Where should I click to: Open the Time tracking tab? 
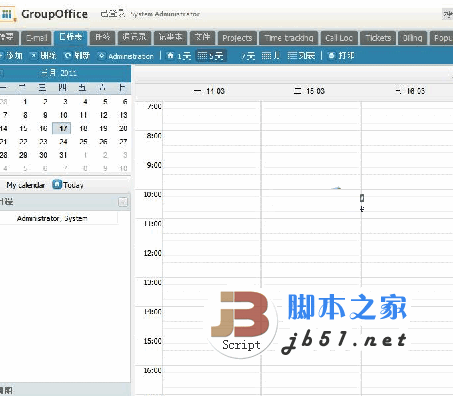click(x=289, y=38)
